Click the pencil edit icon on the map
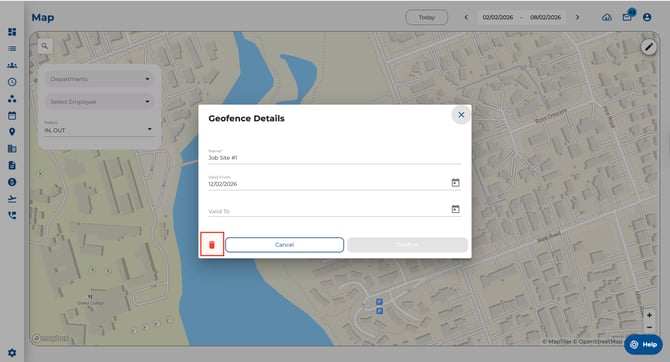Screen dimensions: 670x362 tap(649, 47)
